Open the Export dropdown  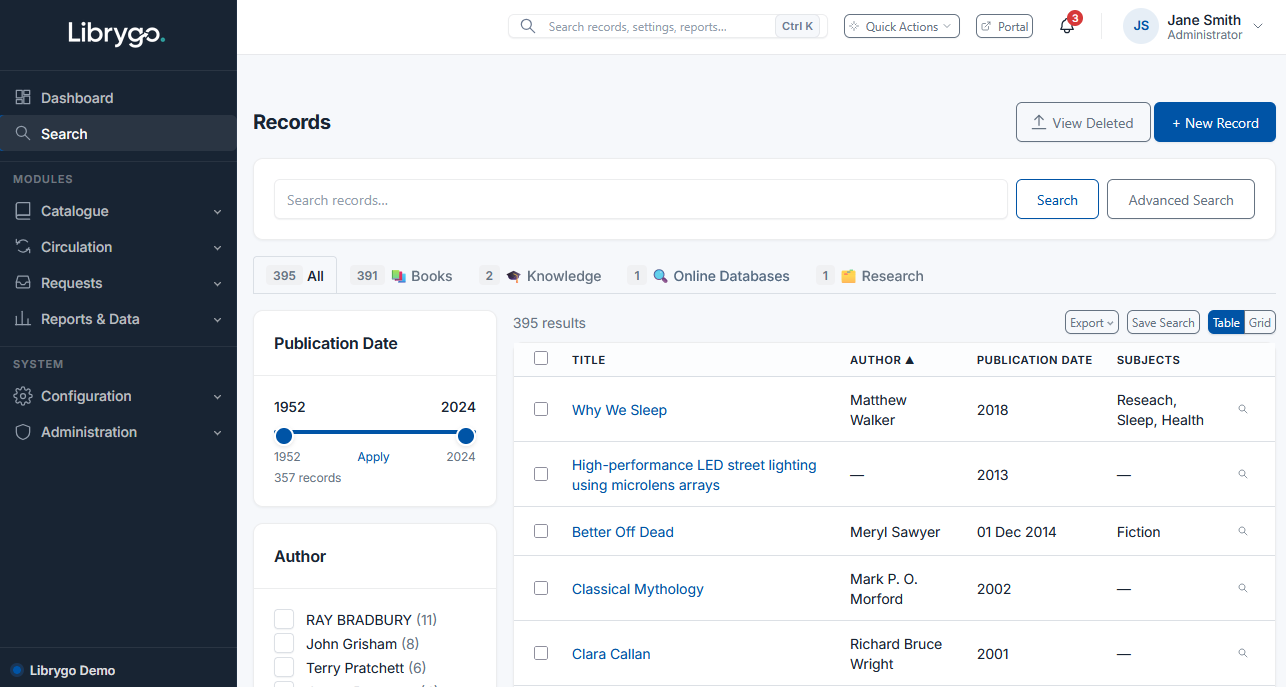coord(1091,322)
